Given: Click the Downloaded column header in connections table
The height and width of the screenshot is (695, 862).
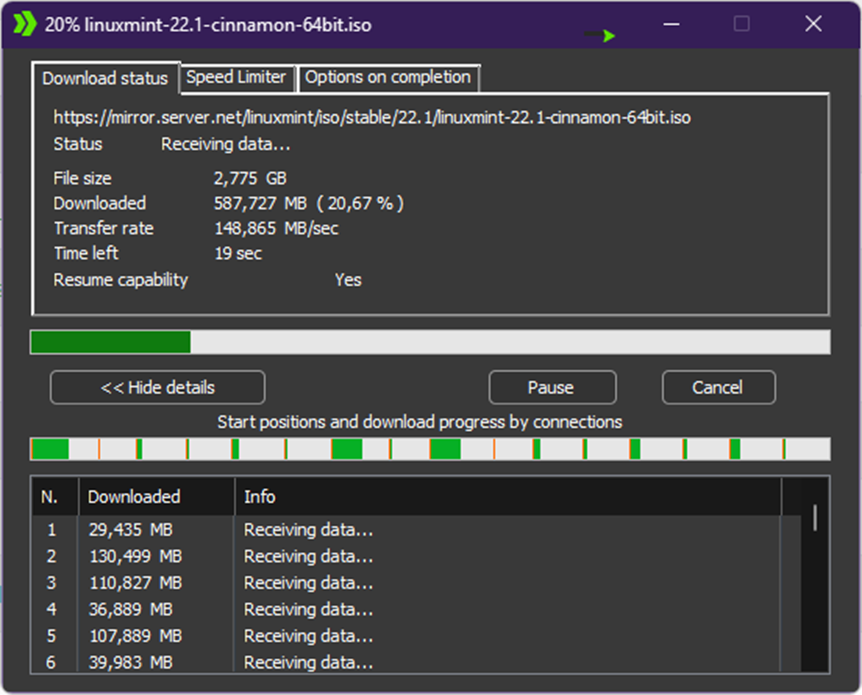Looking at the screenshot, I should click(157, 497).
